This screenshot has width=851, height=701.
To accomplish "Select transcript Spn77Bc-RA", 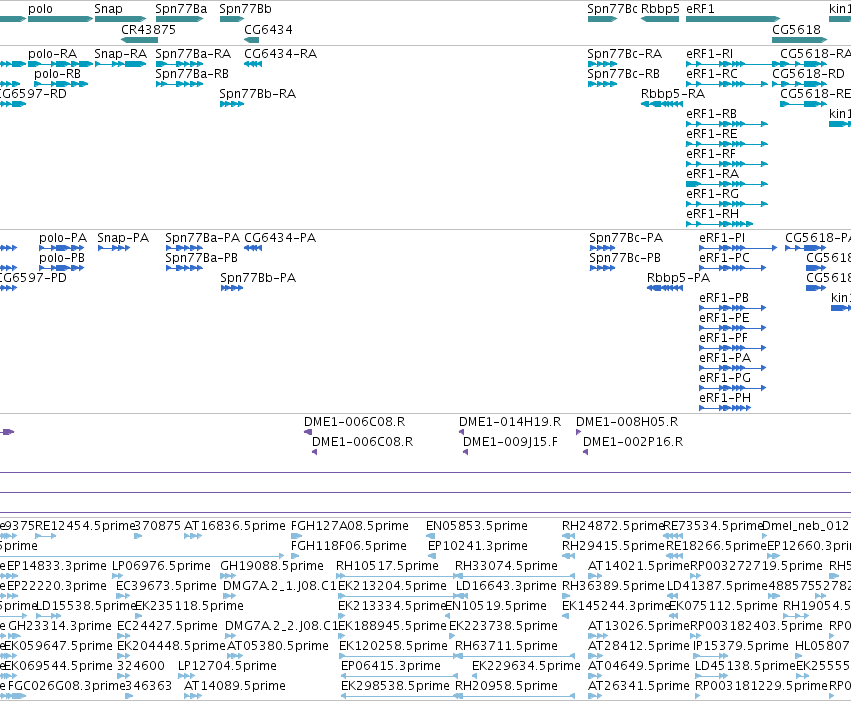I will (x=602, y=64).
